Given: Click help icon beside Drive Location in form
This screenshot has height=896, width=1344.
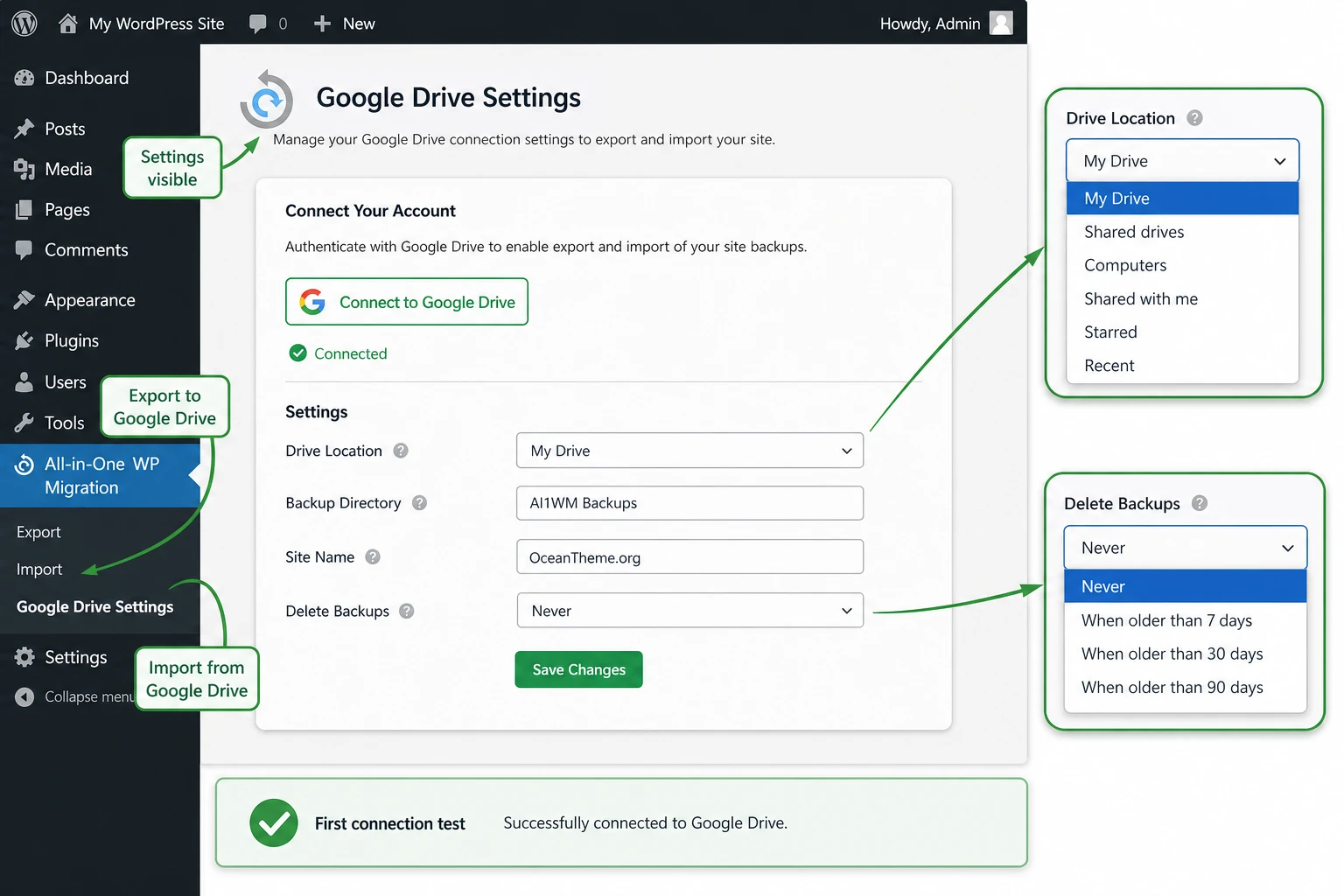Looking at the screenshot, I should 401,451.
